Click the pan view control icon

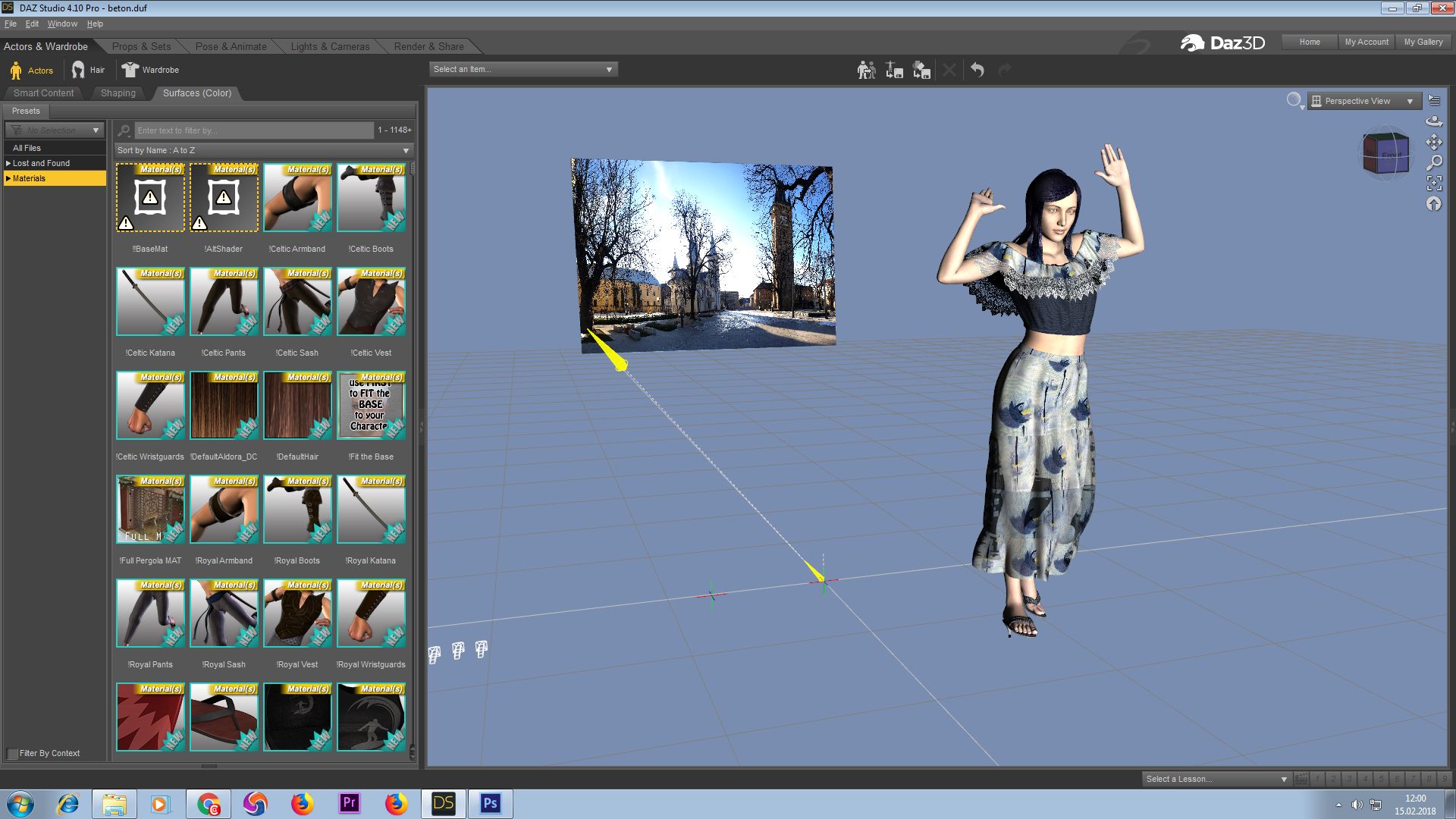click(1433, 142)
